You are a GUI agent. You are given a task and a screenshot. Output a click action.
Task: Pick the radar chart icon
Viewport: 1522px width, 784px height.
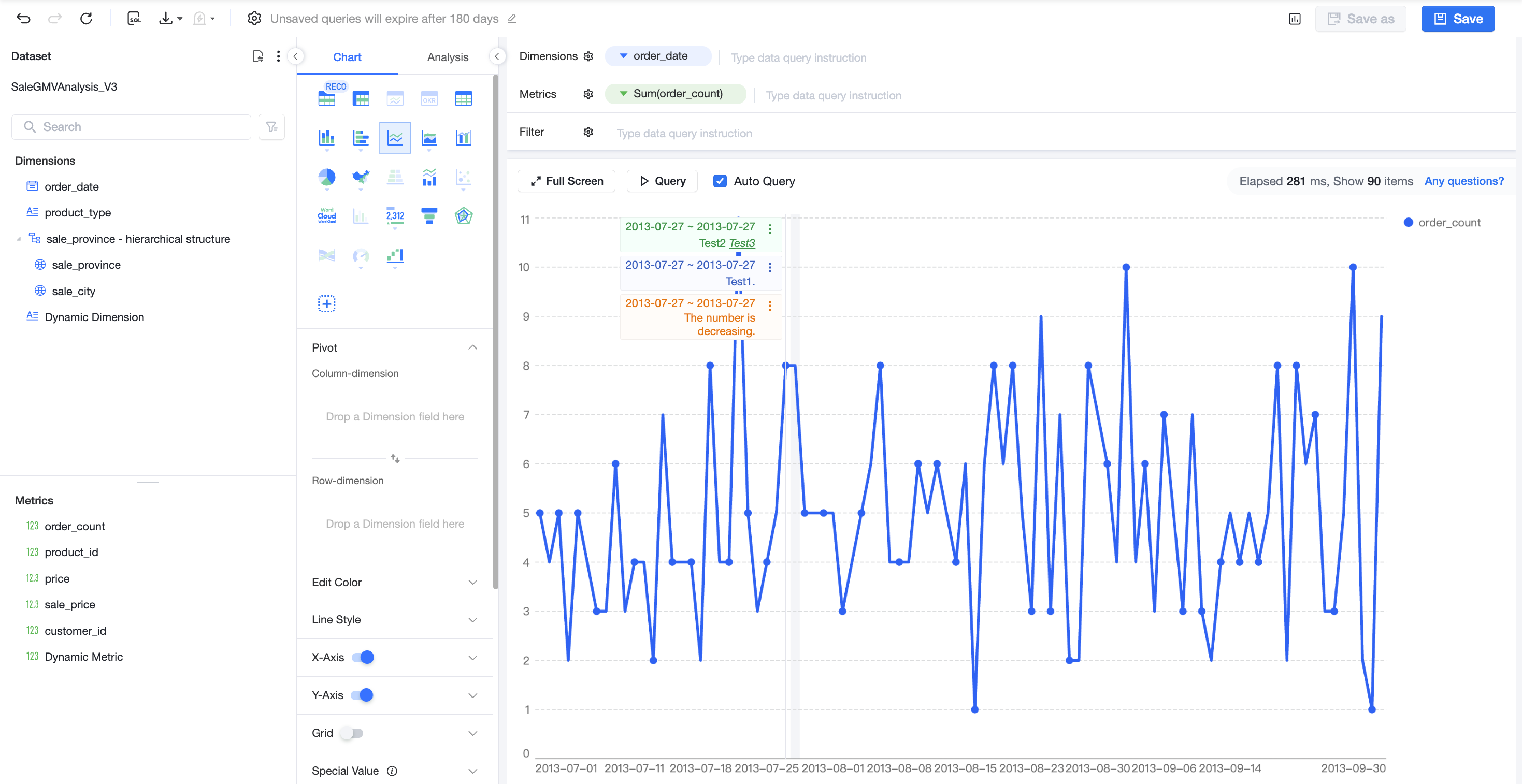click(463, 215)
